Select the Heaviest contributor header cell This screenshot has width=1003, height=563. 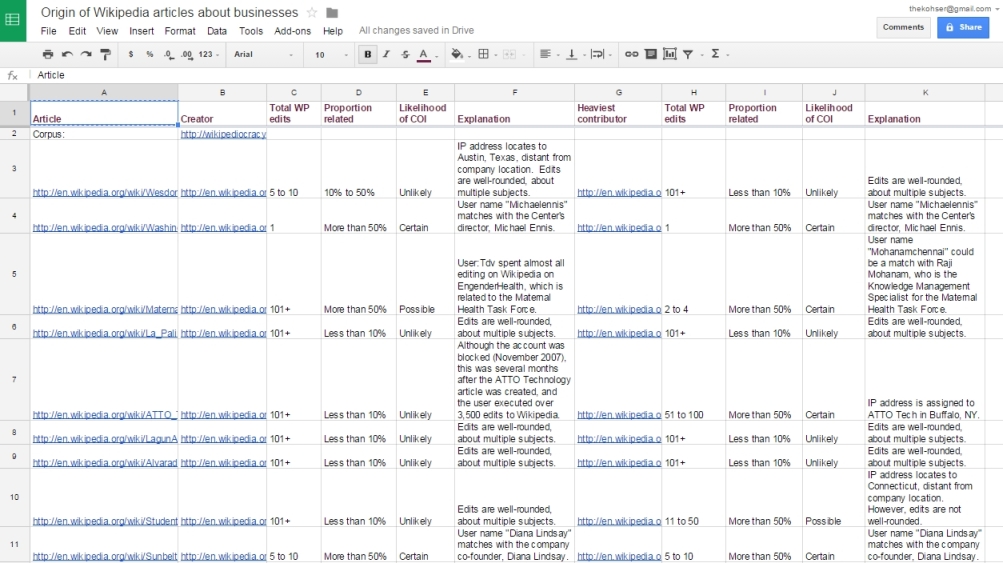point(618,113)
